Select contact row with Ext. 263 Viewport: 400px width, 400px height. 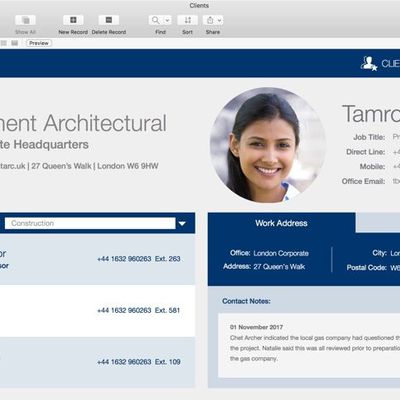point(97,259)
